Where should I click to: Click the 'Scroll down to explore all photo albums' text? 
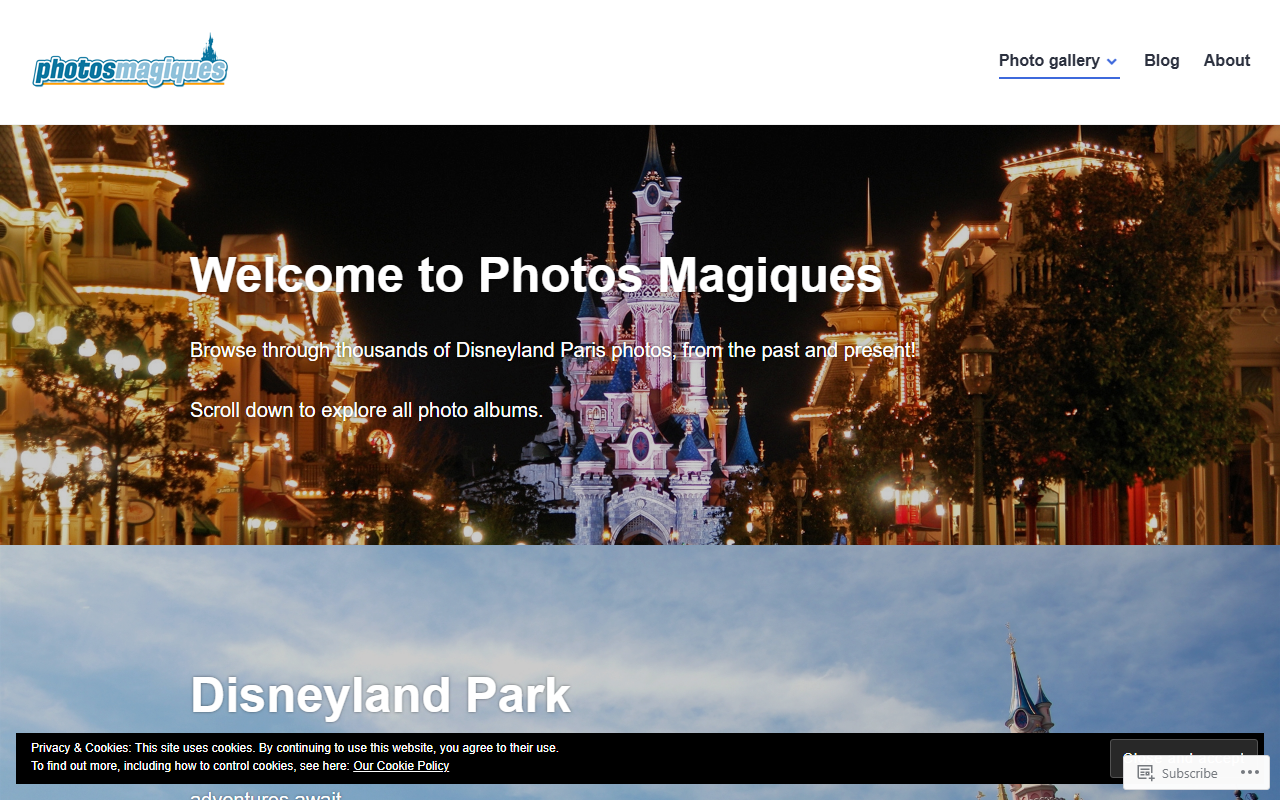(x=367, y=410)
